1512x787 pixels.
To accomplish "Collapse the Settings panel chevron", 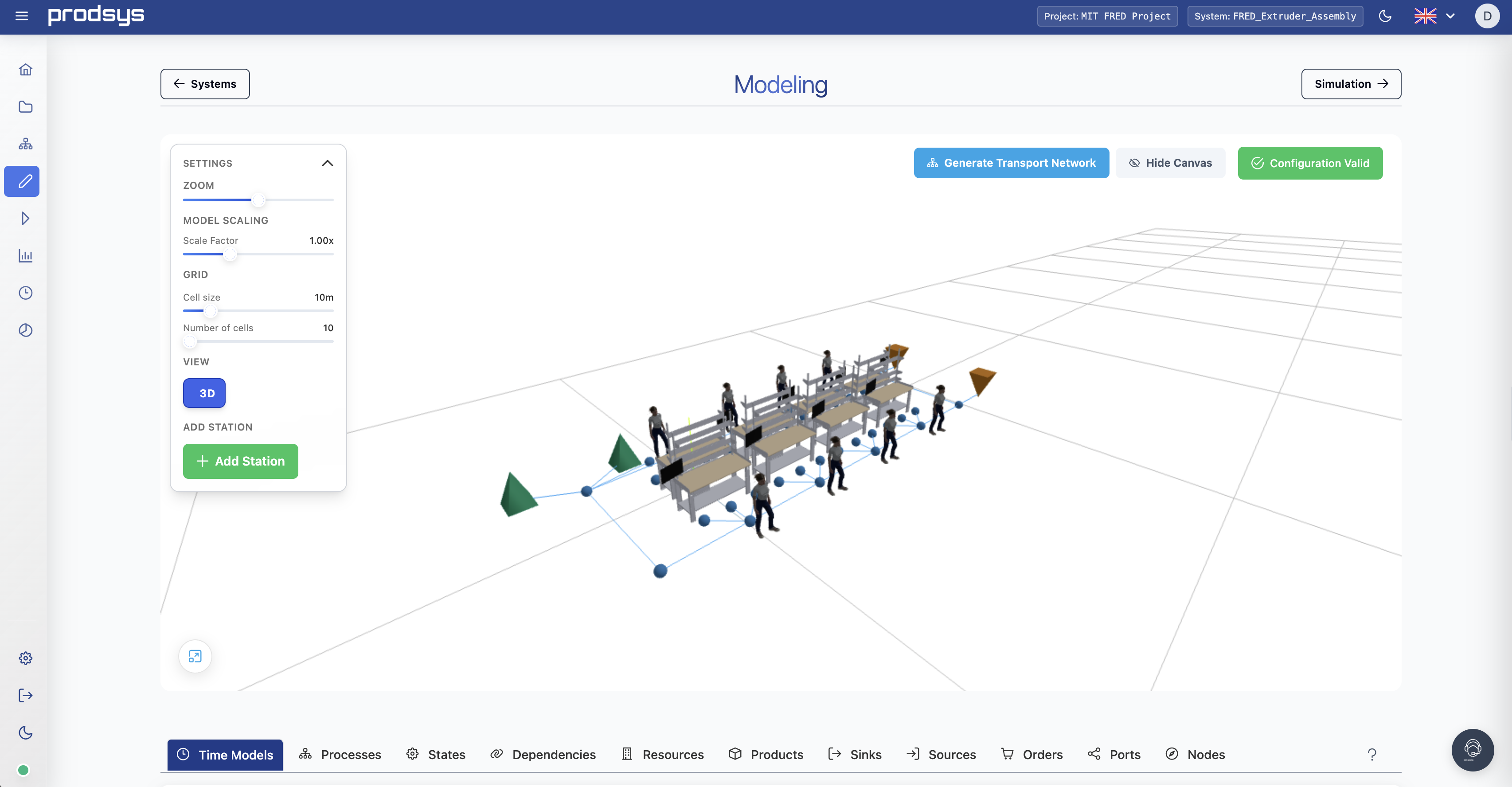I will (328, 163).
